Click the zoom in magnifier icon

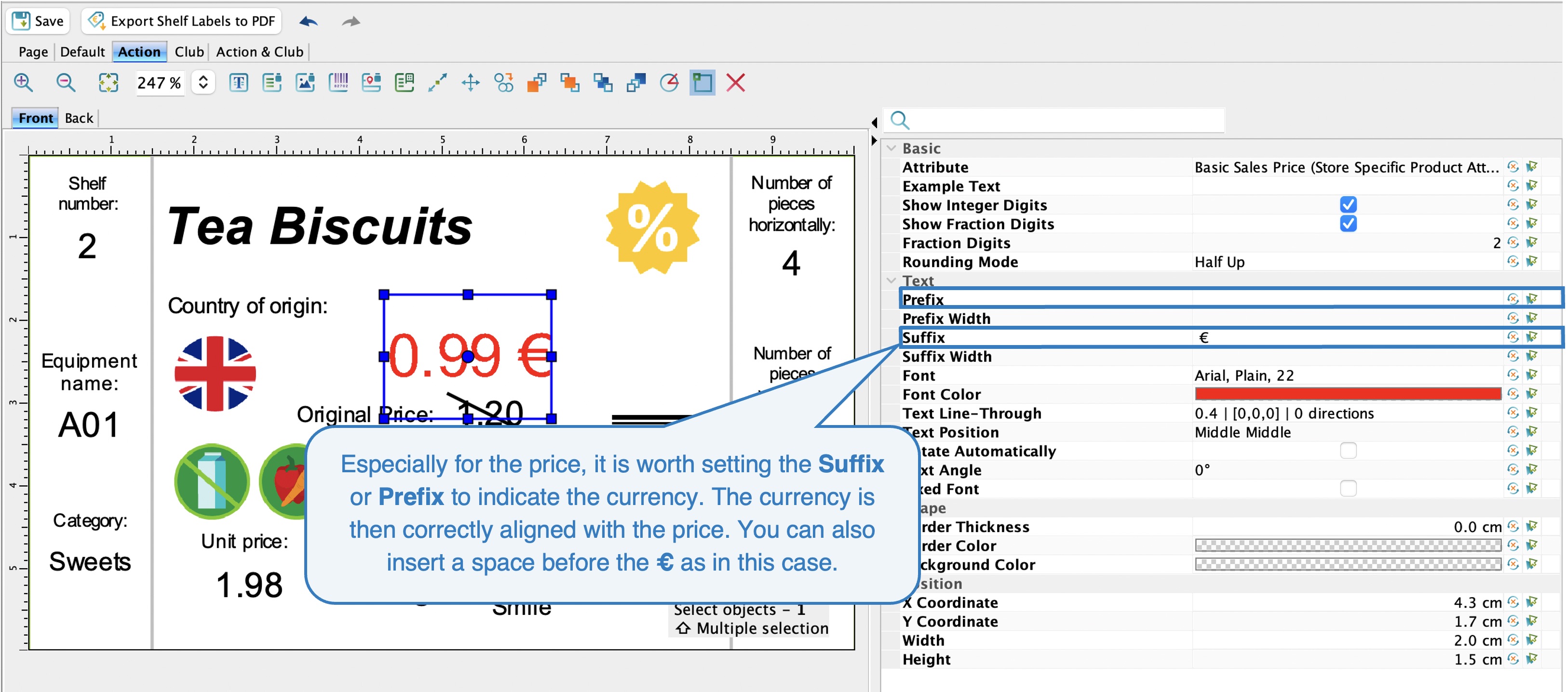[x=24, y=83]
